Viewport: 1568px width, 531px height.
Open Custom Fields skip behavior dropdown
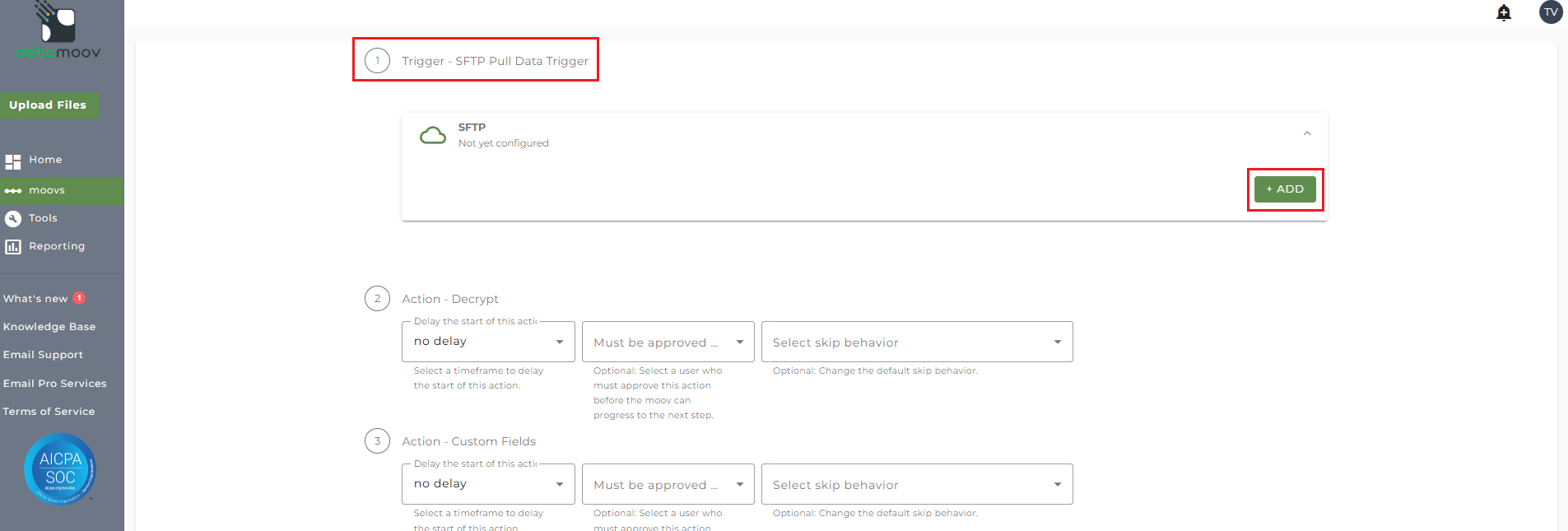tap(917, 485)
